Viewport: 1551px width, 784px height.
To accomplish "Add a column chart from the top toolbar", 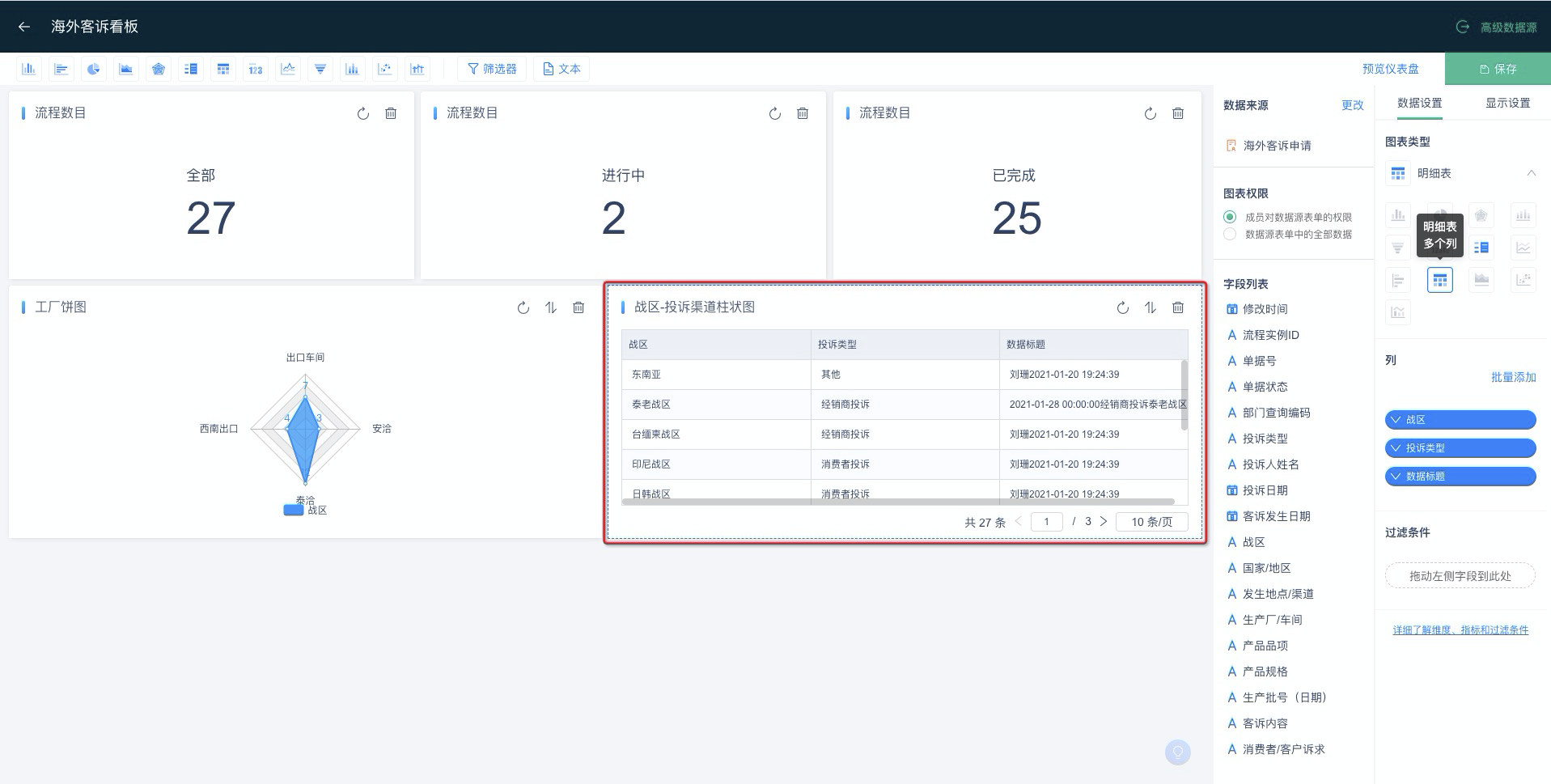I will (x=29, y=69).
